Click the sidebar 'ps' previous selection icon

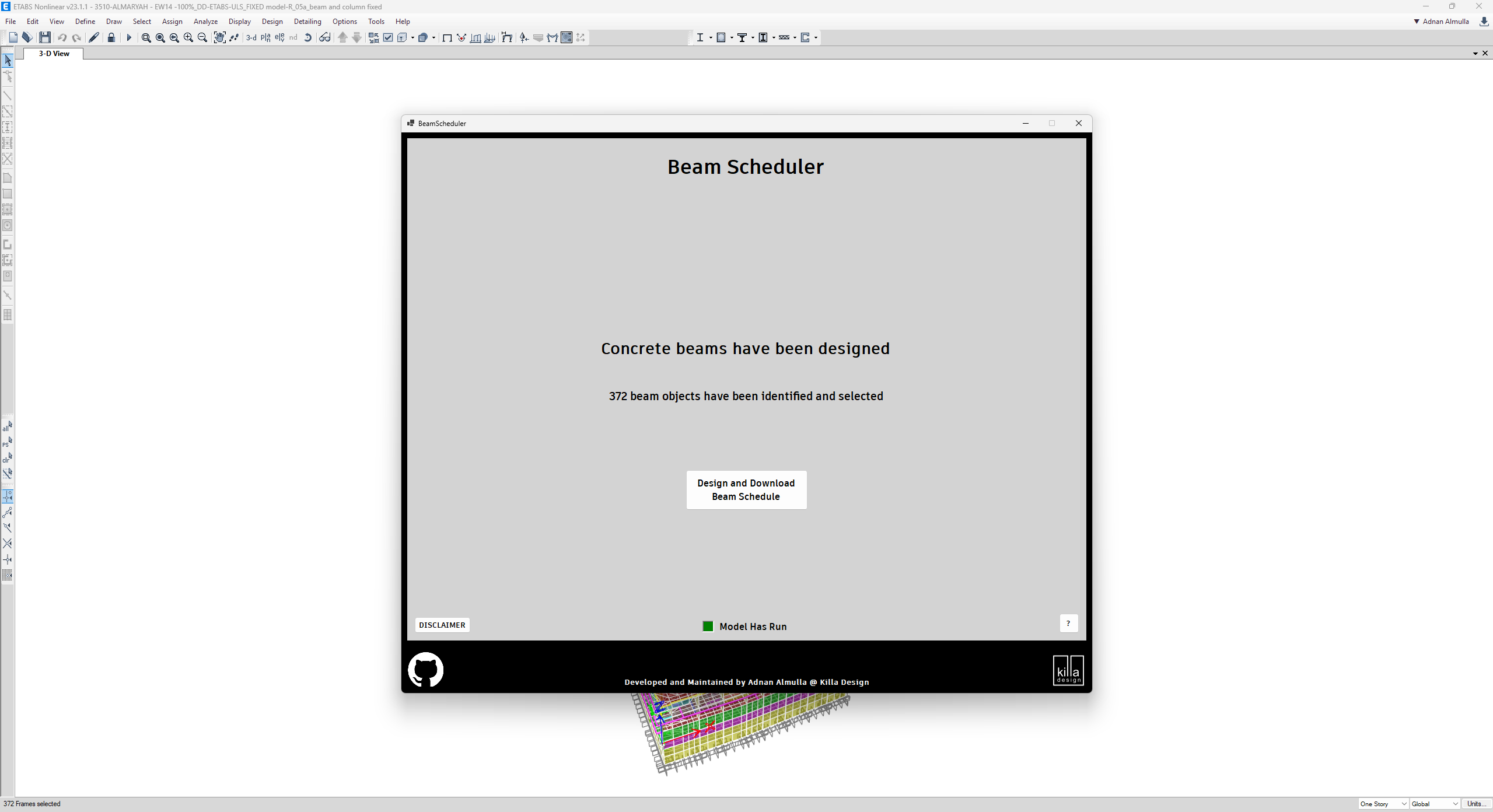[x=8, y=442]
